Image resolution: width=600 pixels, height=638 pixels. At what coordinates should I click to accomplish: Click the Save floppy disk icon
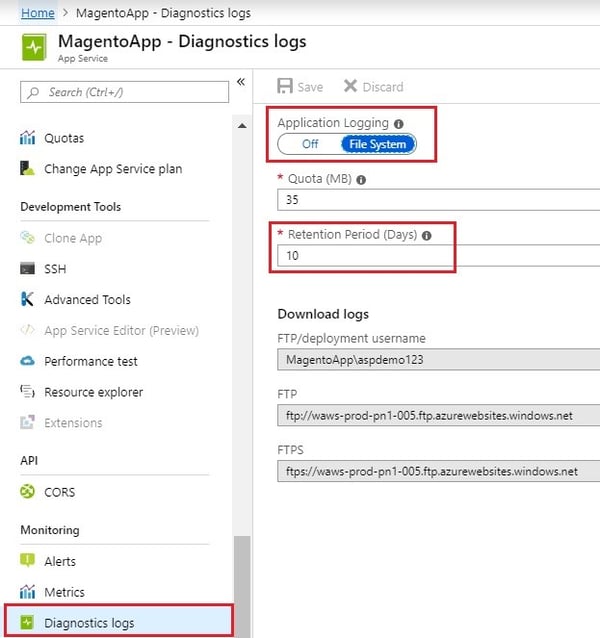(285, 86)
